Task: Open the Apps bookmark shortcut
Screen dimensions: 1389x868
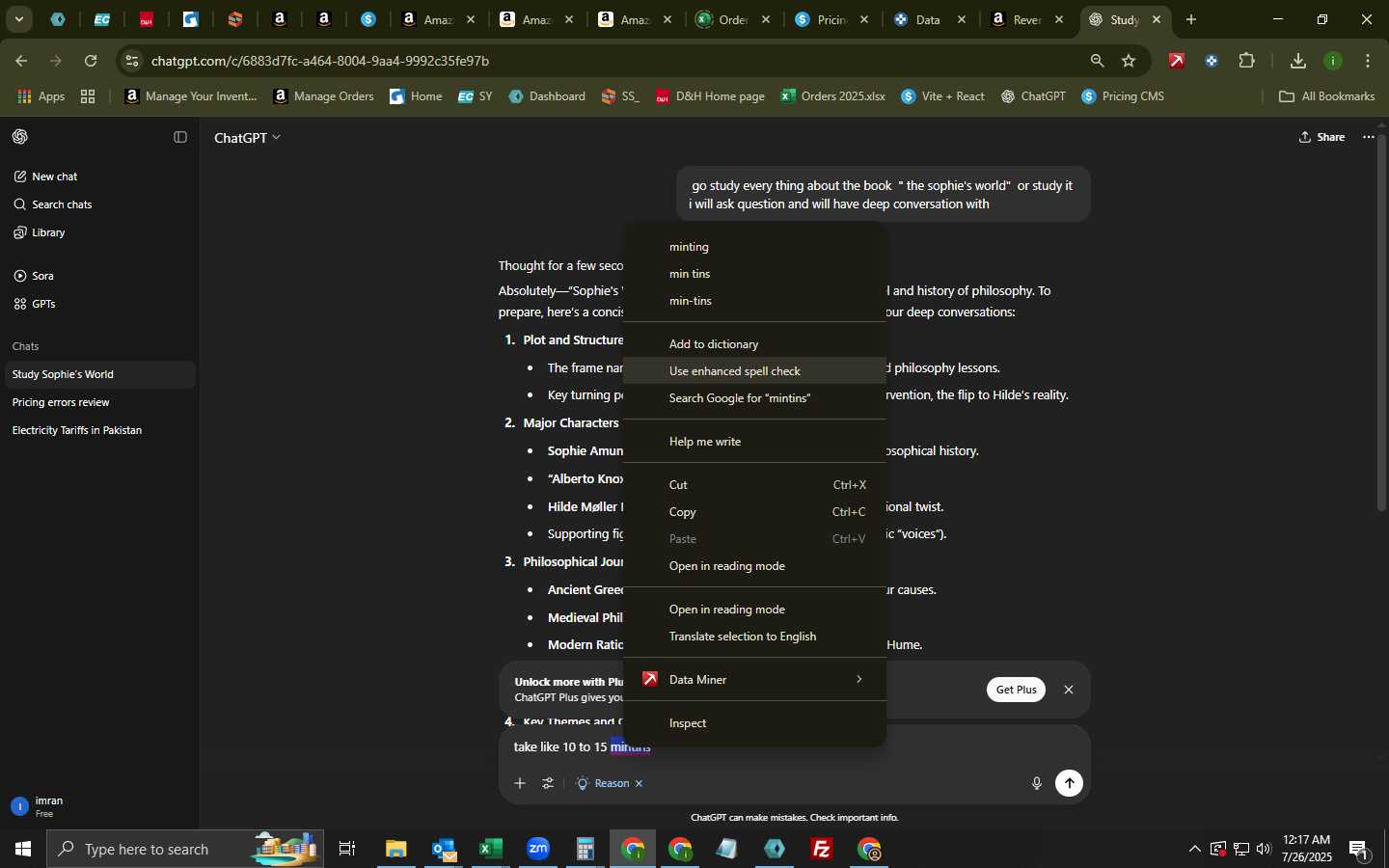Action: [x=41, y=96]
